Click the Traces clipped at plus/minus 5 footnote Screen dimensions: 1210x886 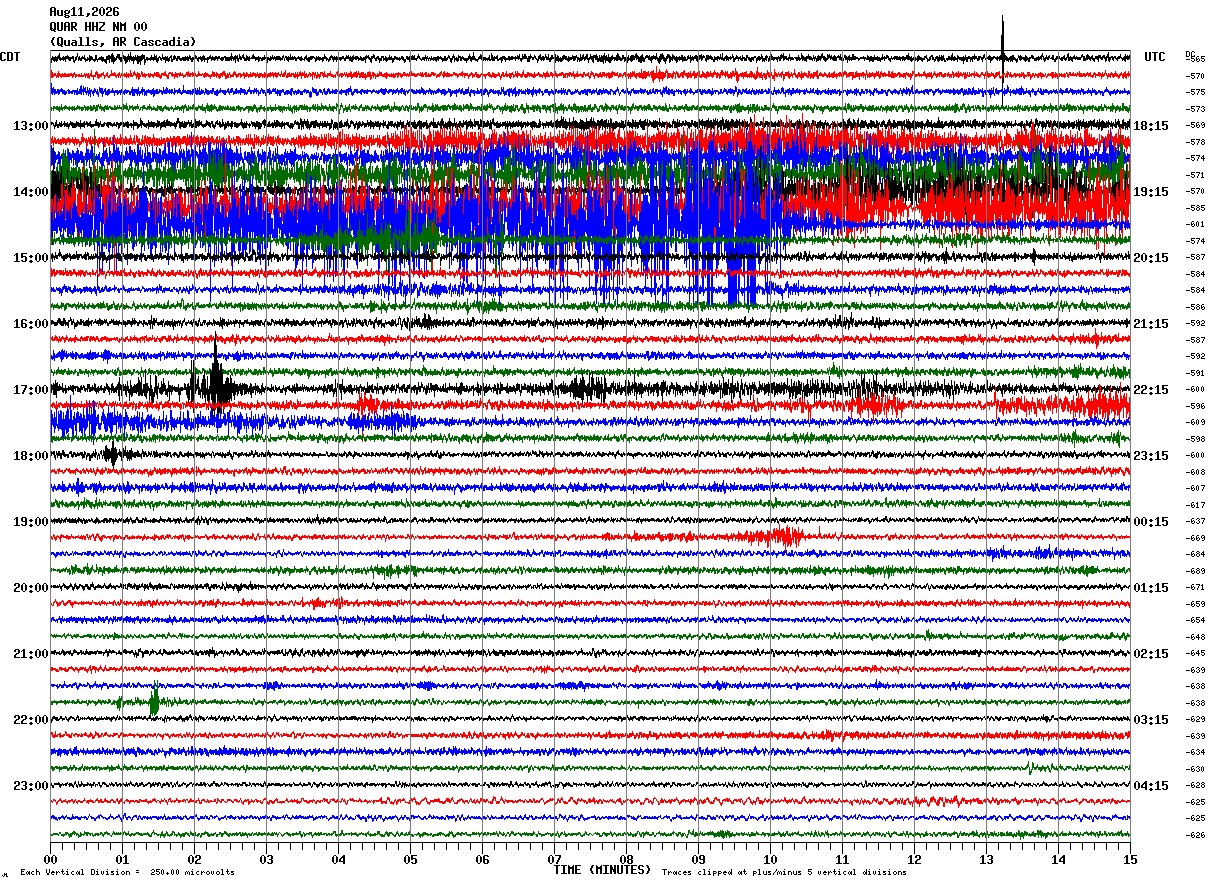tap(784, 872)
